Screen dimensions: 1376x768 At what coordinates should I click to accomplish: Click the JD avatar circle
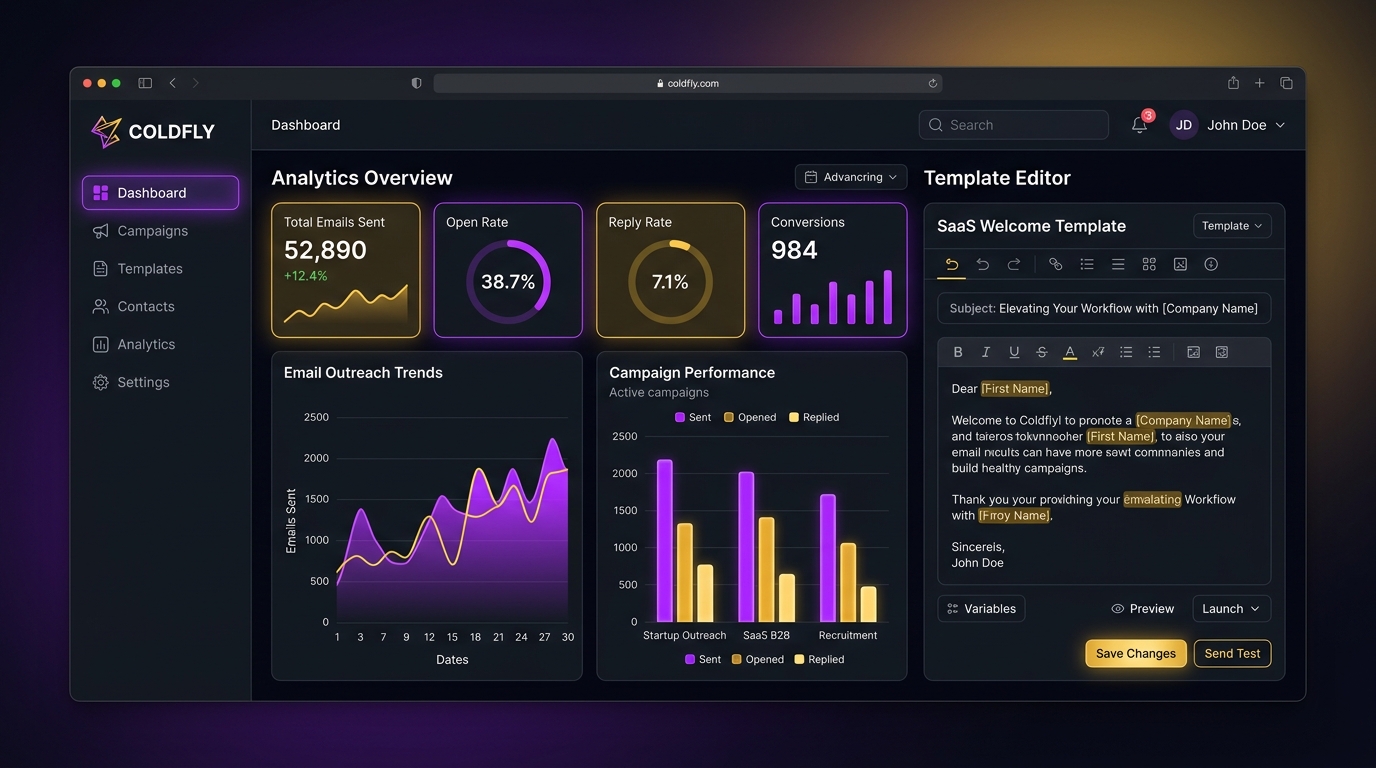[1184, 125]
